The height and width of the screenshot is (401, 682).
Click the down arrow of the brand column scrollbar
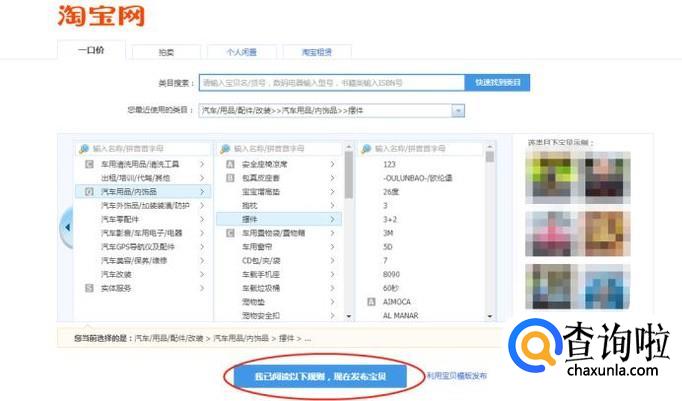click(x=490, y=316)
